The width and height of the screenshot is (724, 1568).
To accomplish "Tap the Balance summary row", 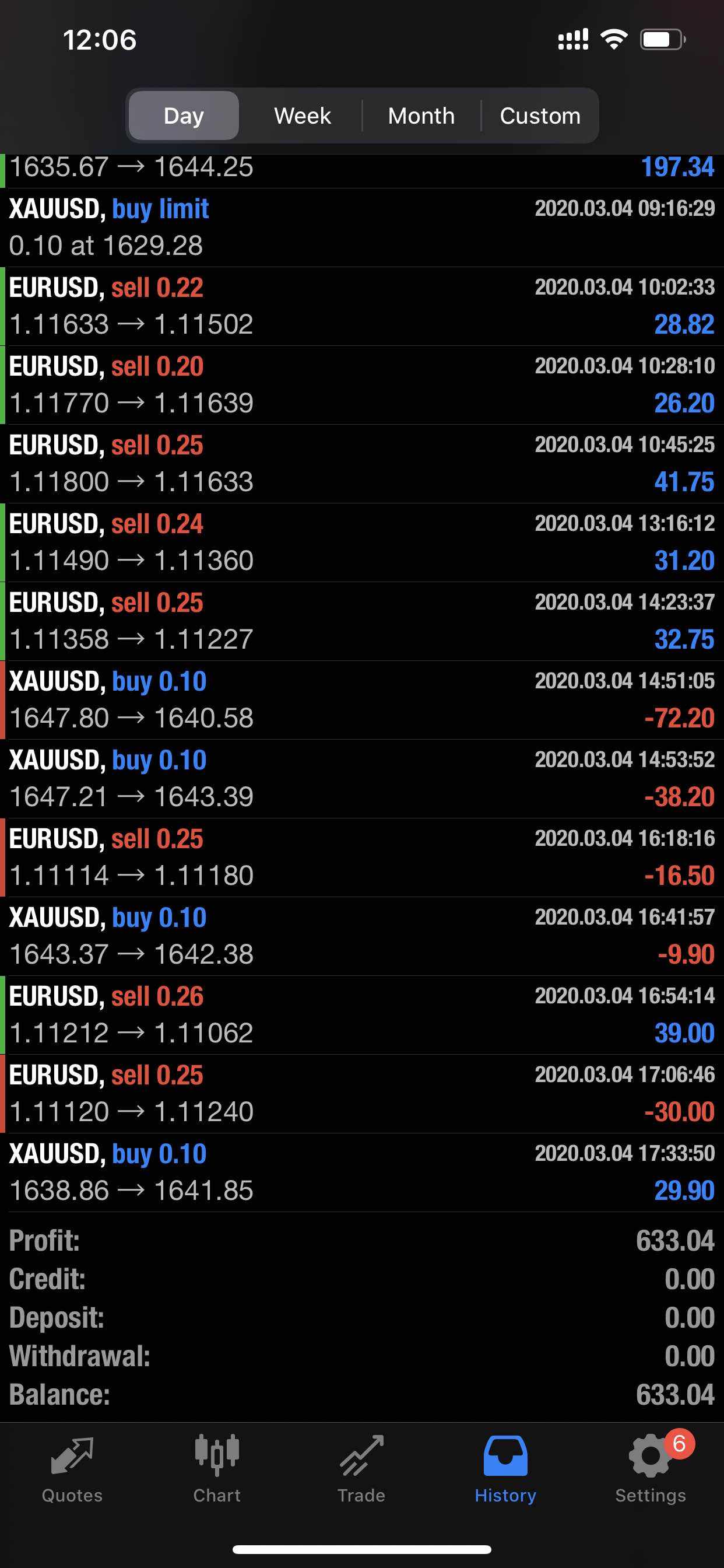I will tap(362, 1395).
